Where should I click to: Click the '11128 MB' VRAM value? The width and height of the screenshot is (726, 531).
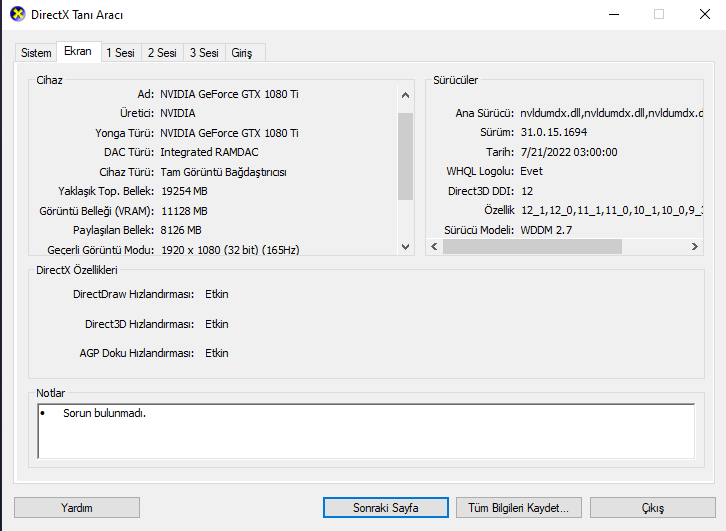tap(184, 211)
